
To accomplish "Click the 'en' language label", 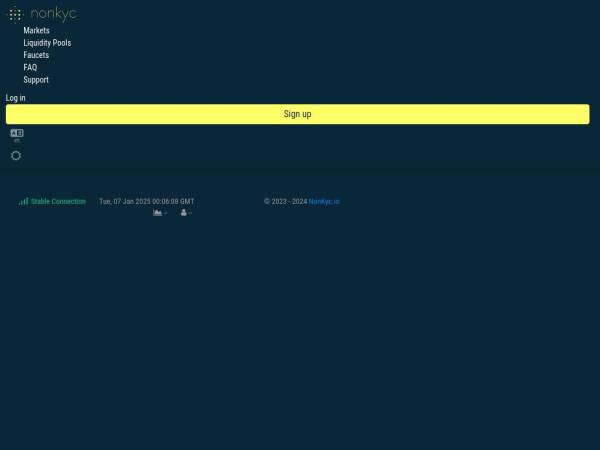I will pos(17,141).
